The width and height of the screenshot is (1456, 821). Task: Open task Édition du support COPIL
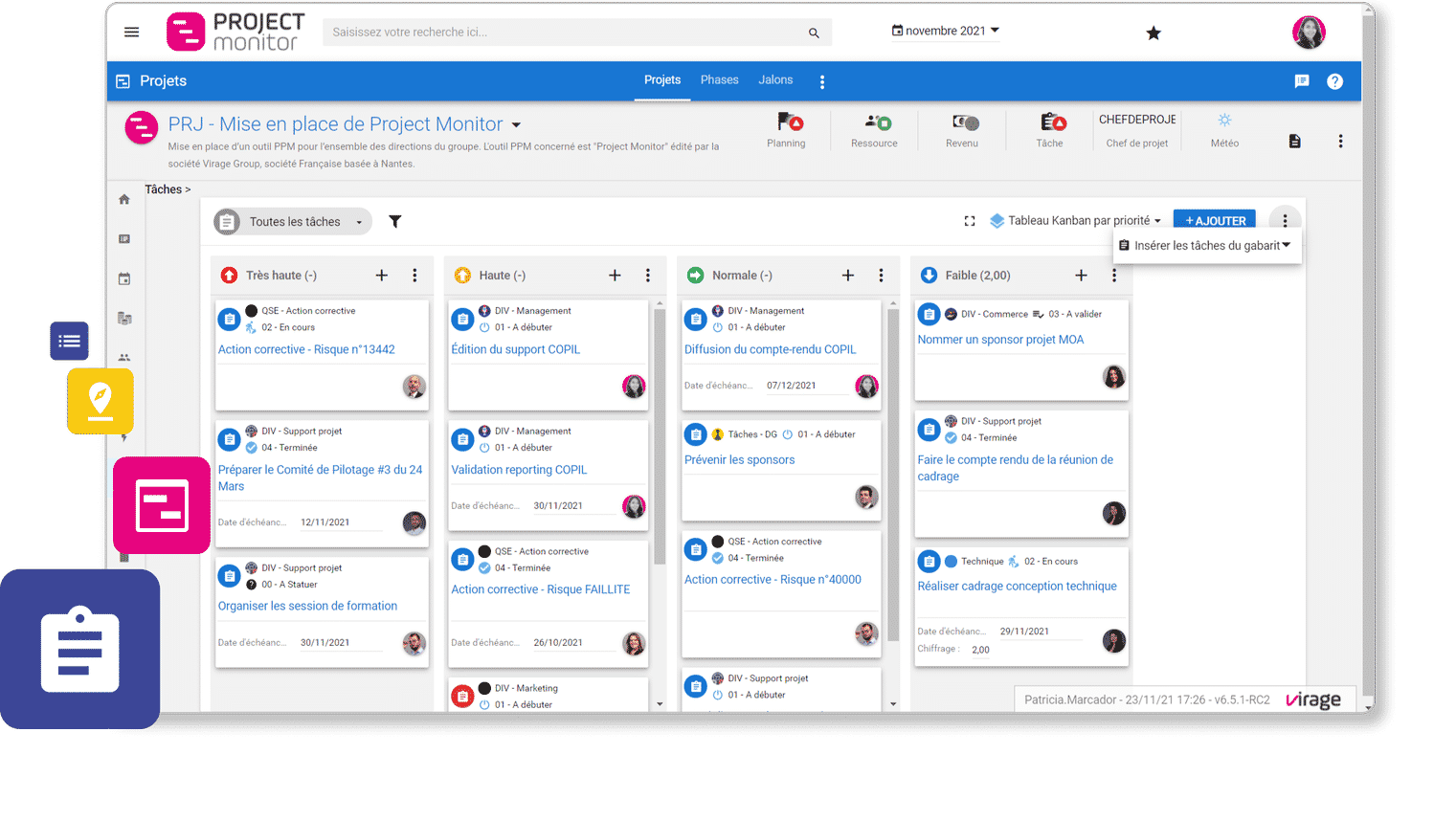point(516,350)
